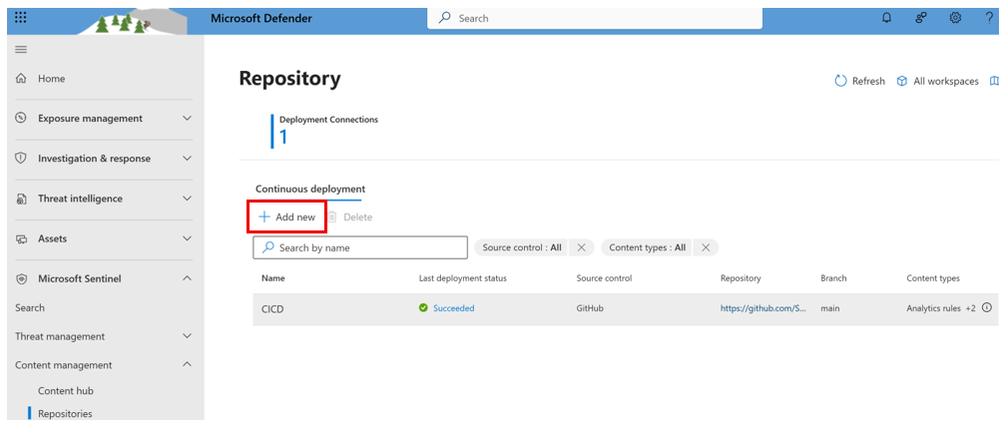Expand the Exposure management chevron
This screenshot has width=999, height=424.
187,119
